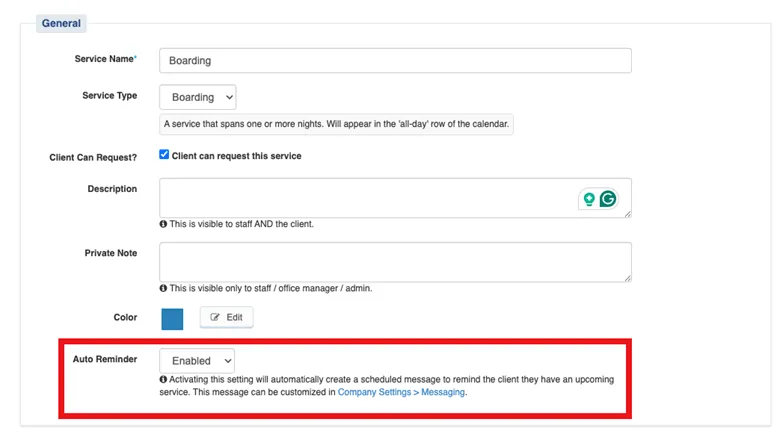Click the Private Note label
This screenshot has height=434, width=780.
tap(111, 253)
